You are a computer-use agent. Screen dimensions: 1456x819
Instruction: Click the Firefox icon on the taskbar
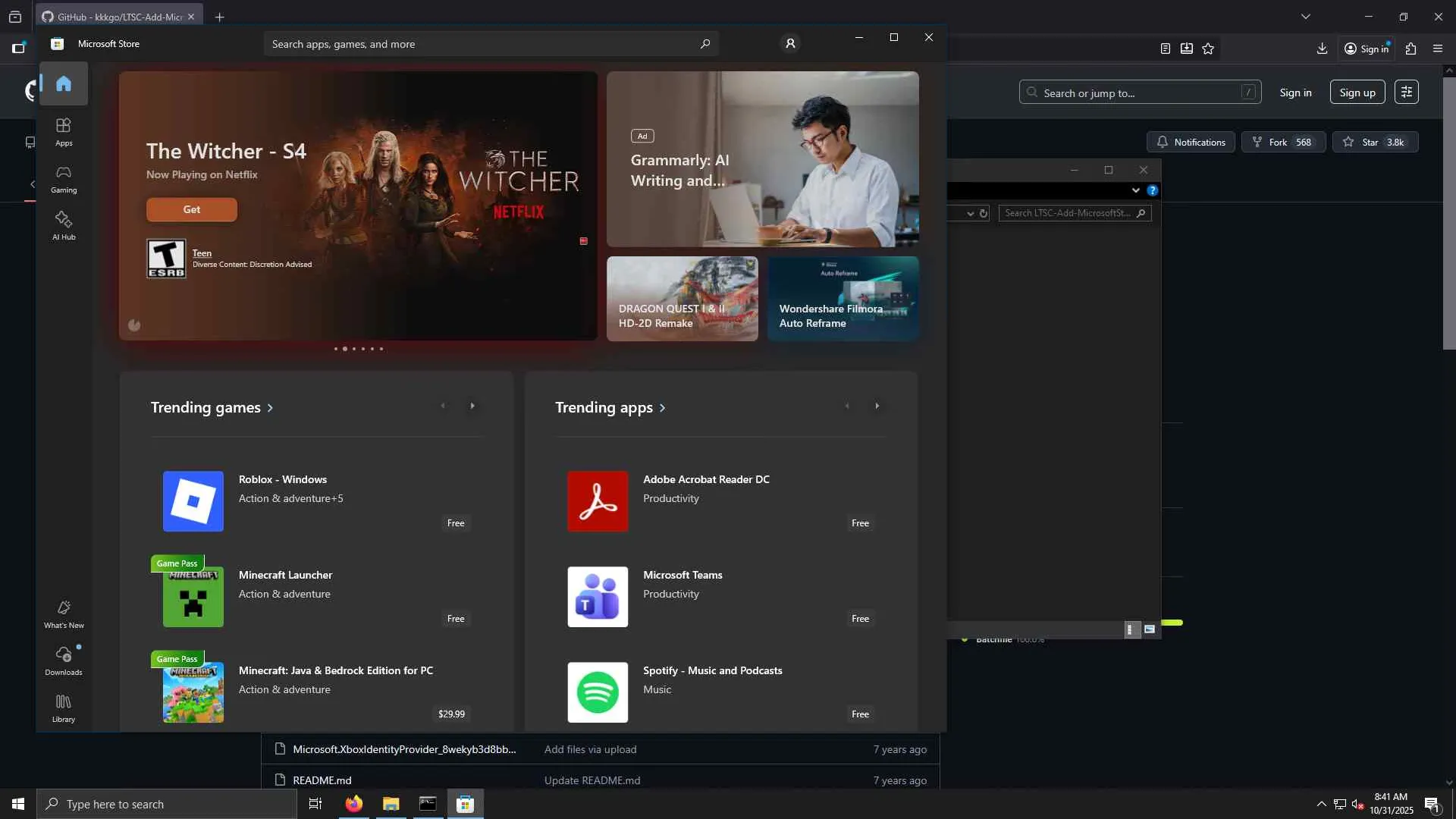pos(353,804)
